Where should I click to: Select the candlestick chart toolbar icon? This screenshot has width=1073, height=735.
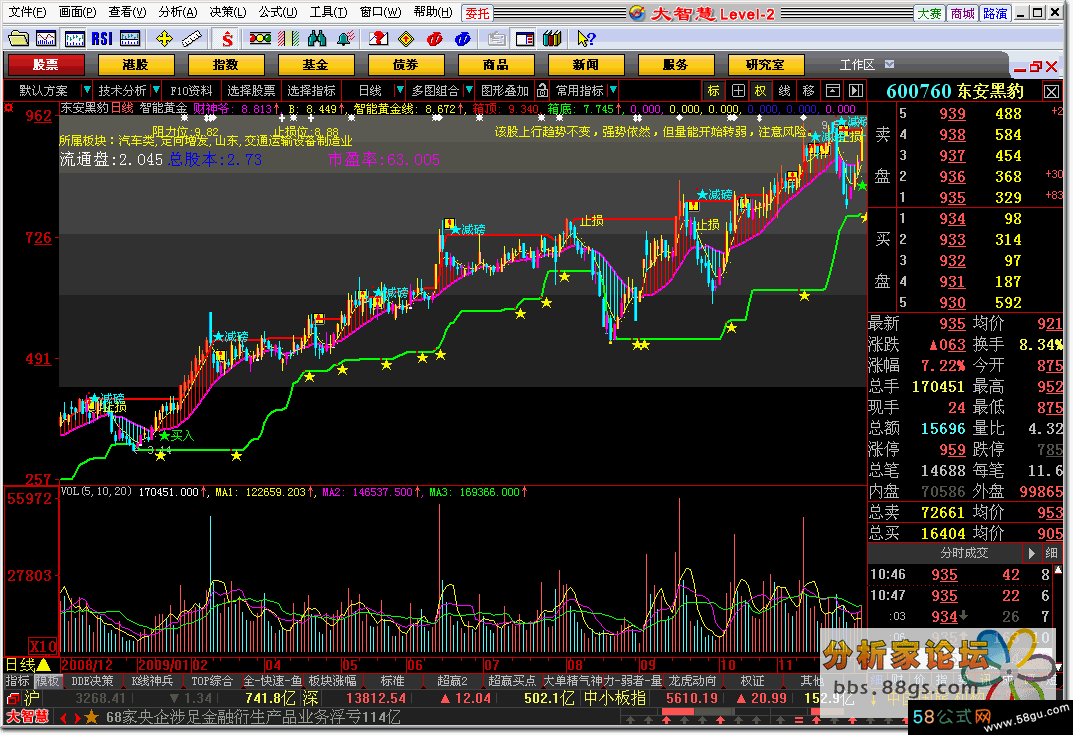[x=74, y=39]
